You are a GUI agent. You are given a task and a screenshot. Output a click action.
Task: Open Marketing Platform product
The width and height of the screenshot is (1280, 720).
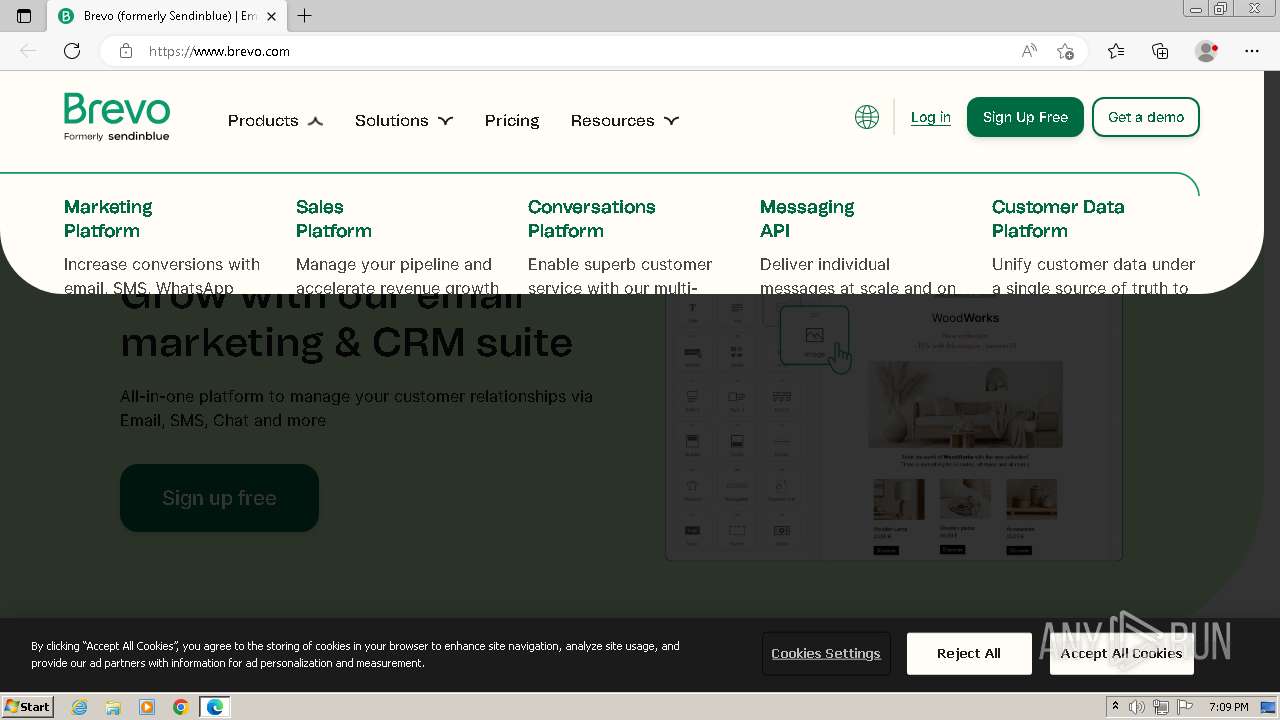coord(108,219)
